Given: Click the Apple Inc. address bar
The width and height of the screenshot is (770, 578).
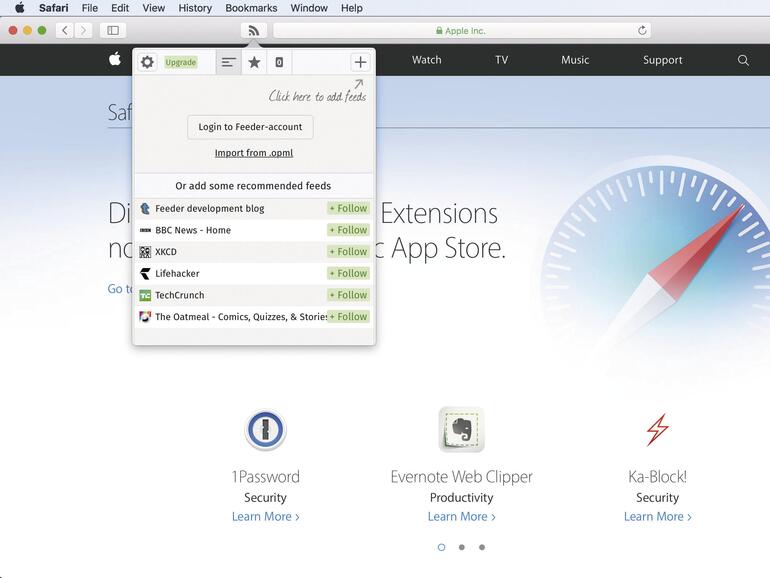Looking at the screenshot, I should tap(462, 30).
